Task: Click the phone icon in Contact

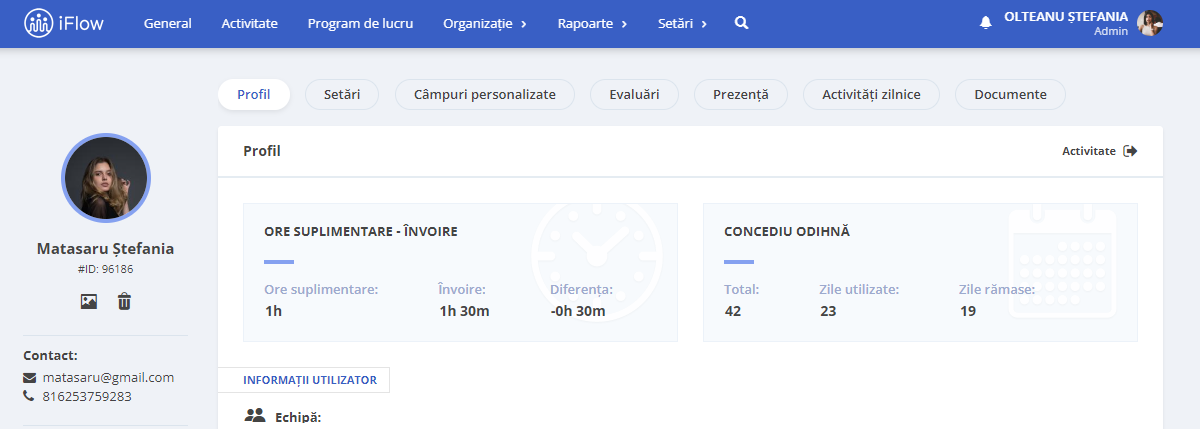Action: (28, 396)
